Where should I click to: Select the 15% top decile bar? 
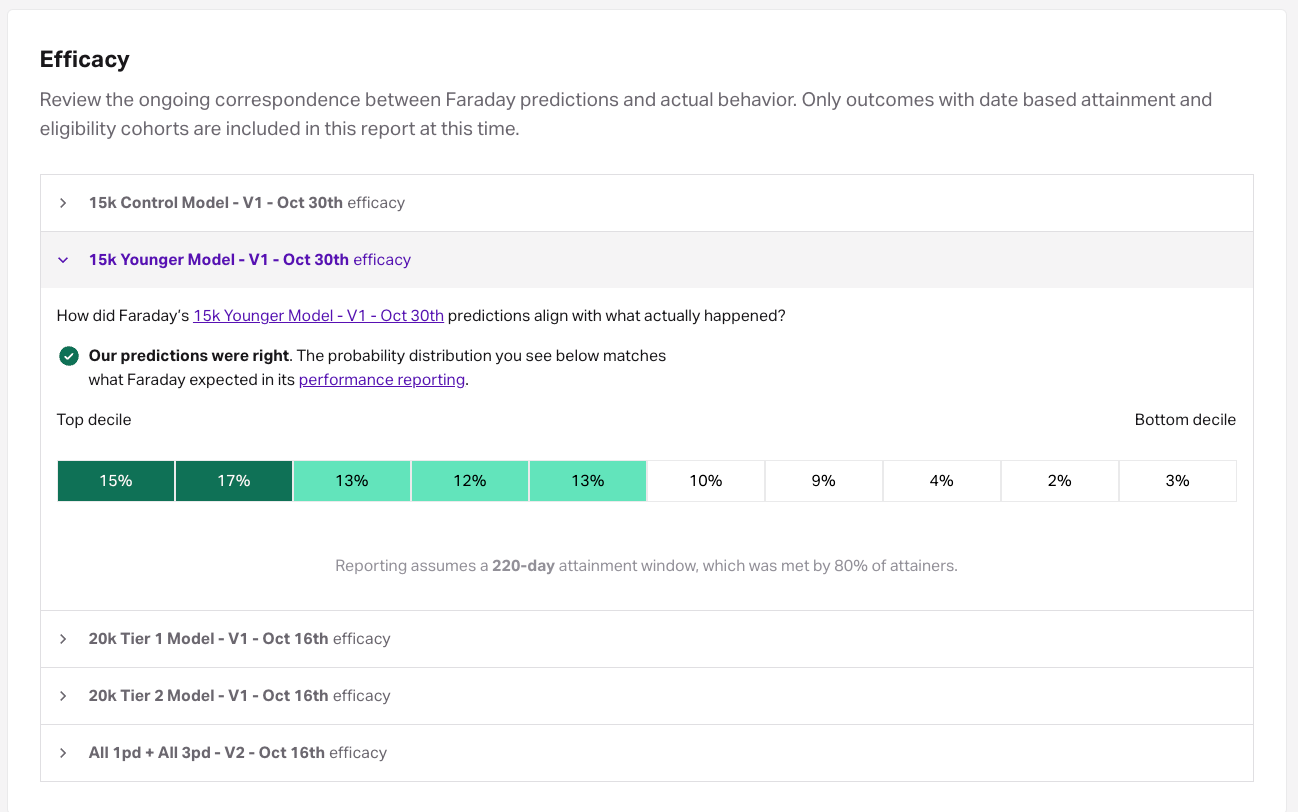116,481
